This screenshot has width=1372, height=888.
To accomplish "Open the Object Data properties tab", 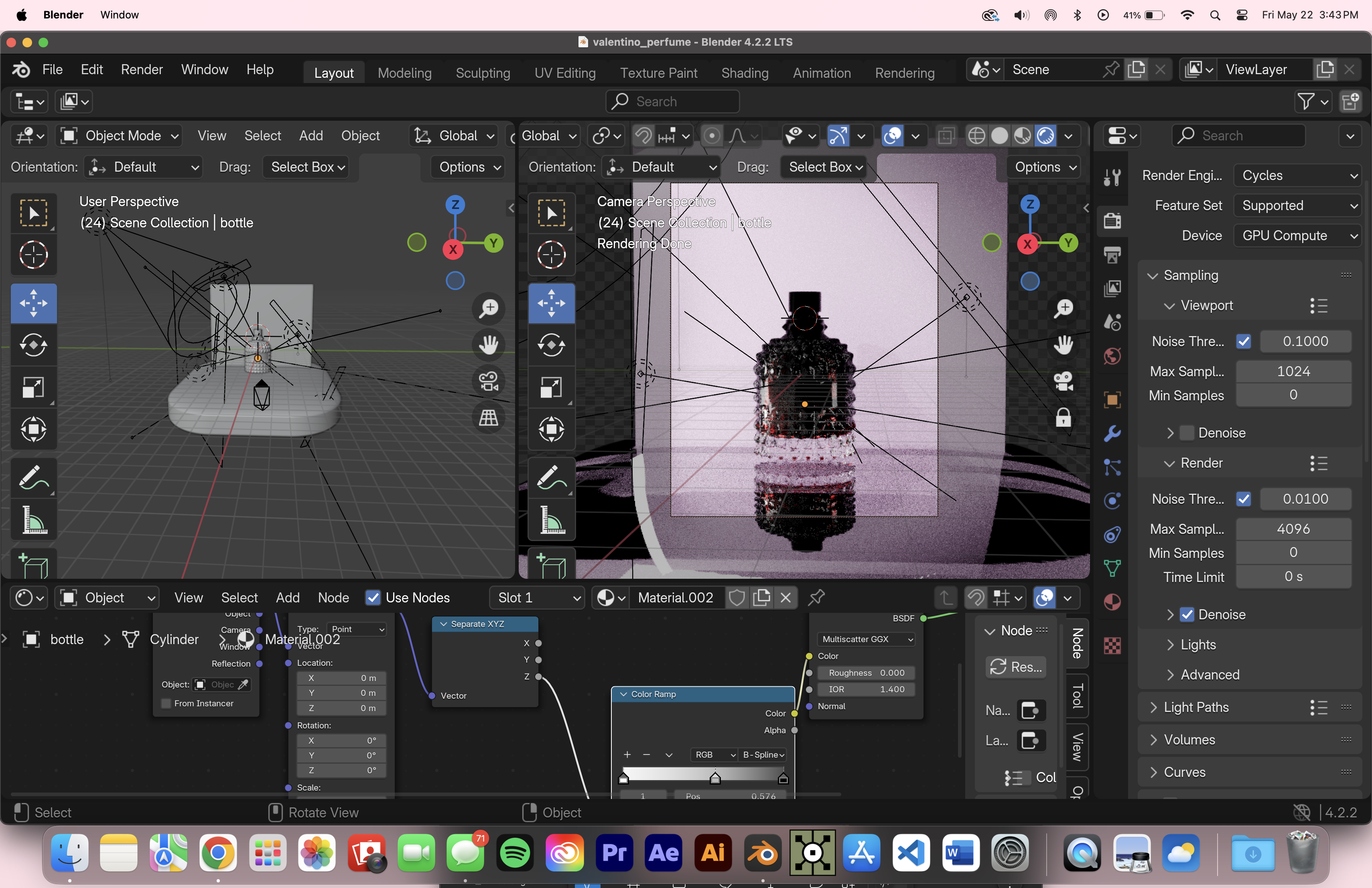I will [x=1112, y=569].
